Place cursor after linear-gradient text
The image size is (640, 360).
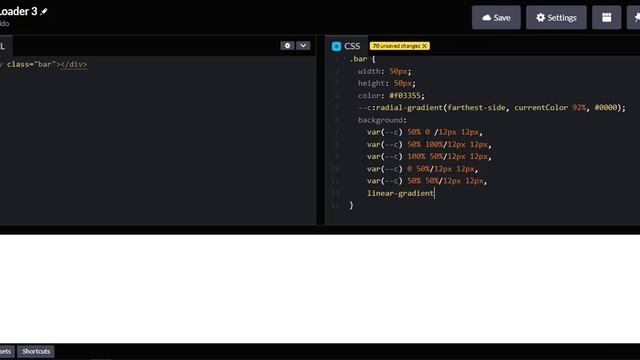pos(434,193)
